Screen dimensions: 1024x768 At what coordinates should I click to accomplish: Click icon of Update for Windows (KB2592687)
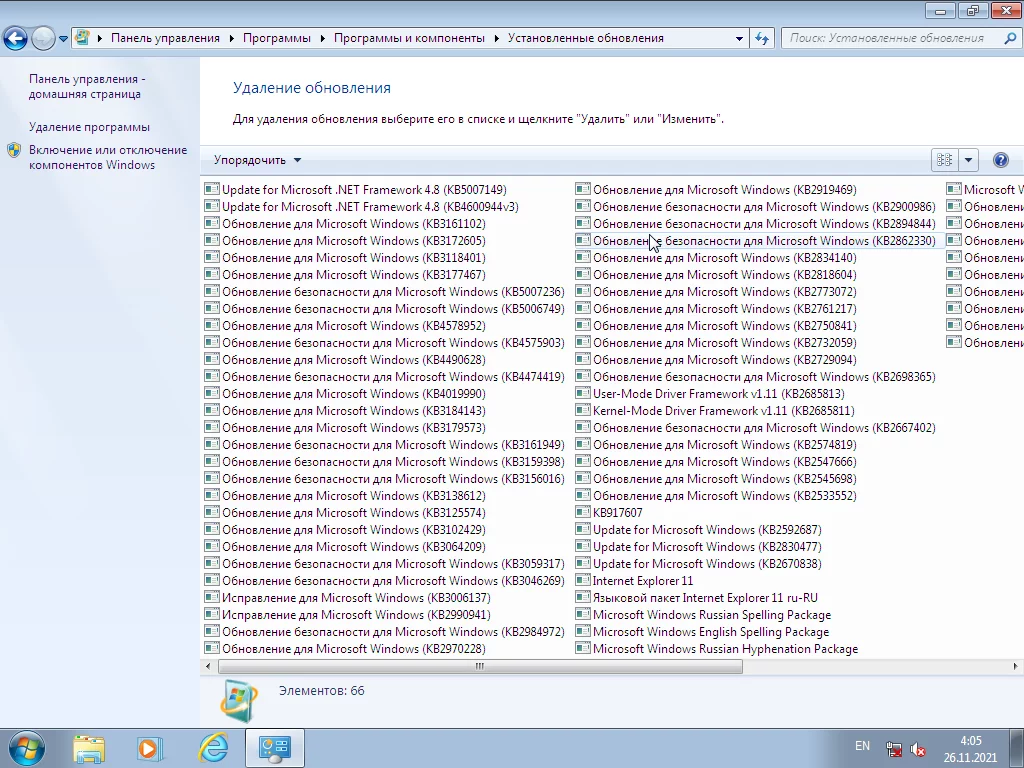click(583, 529)
